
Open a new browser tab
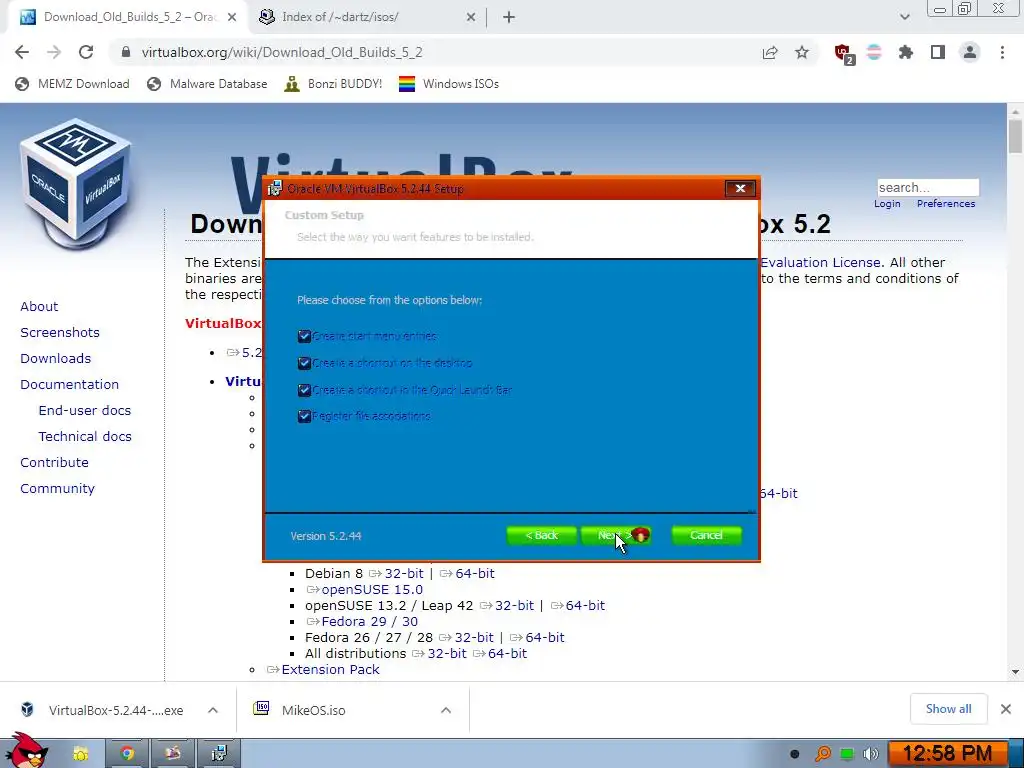509,18
